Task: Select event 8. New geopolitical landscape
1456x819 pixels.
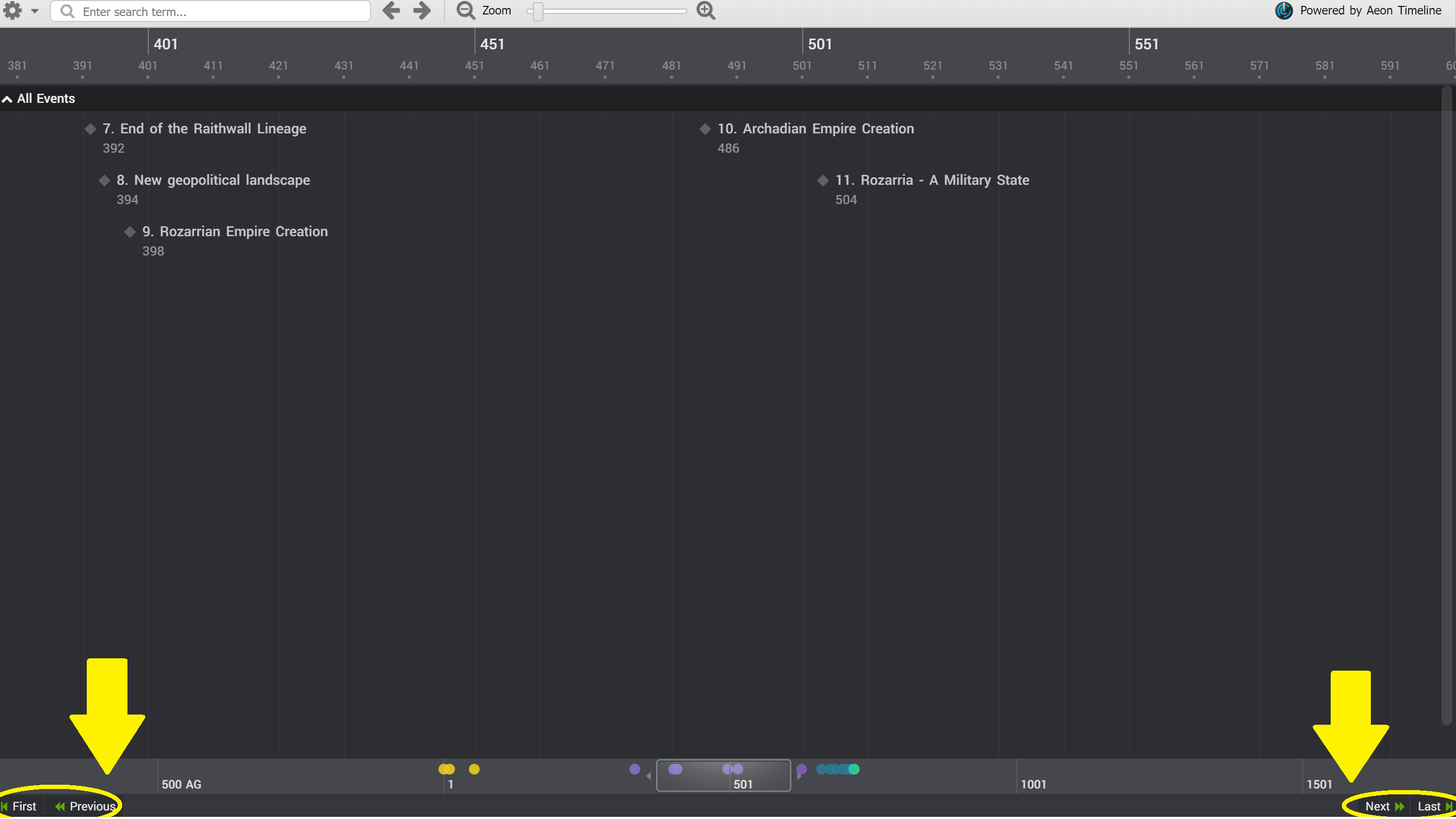Action: tap(213, 181)
